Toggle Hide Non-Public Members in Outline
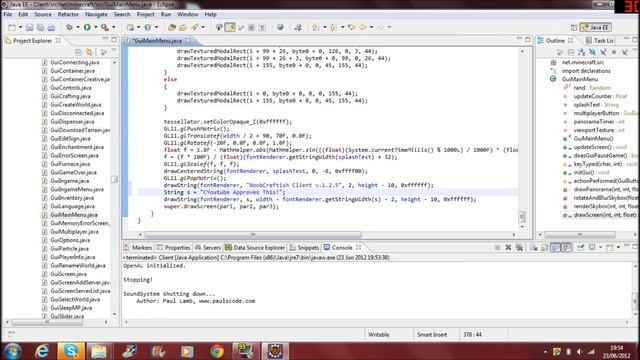640x360 pixels. tap(614, 52)
